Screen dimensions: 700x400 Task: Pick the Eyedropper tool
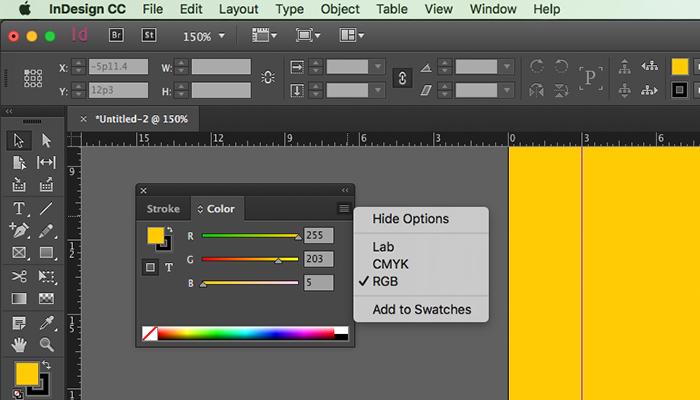tap(46, 322)
